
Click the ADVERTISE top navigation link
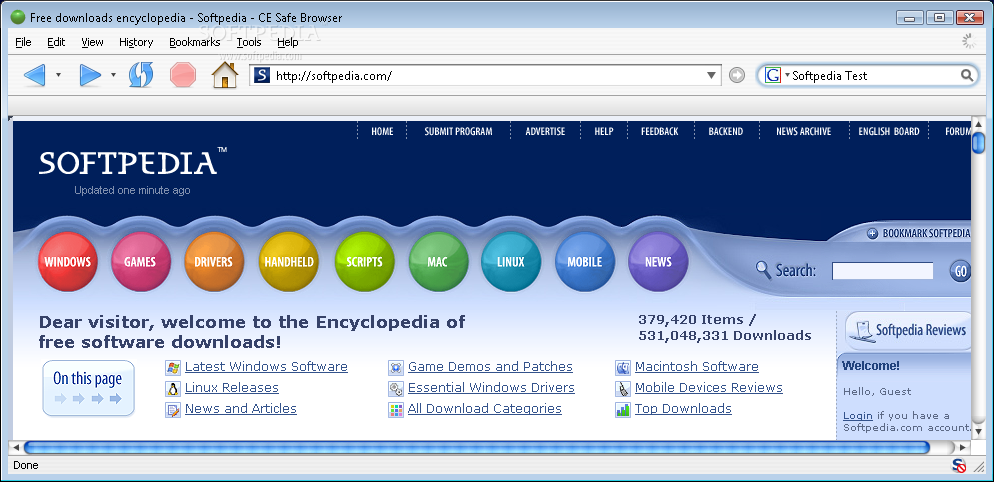(x=545, y=131)
